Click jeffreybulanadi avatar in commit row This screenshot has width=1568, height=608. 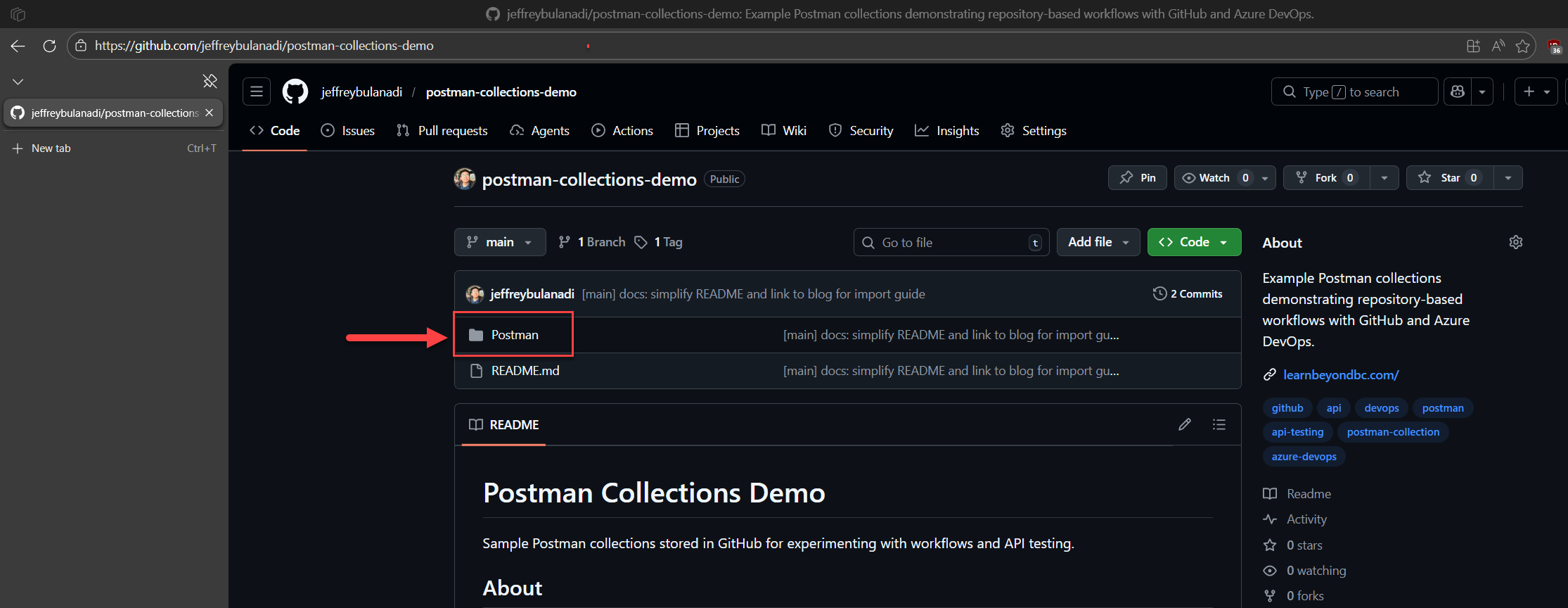pyautogui.click(x=475, y=294)
